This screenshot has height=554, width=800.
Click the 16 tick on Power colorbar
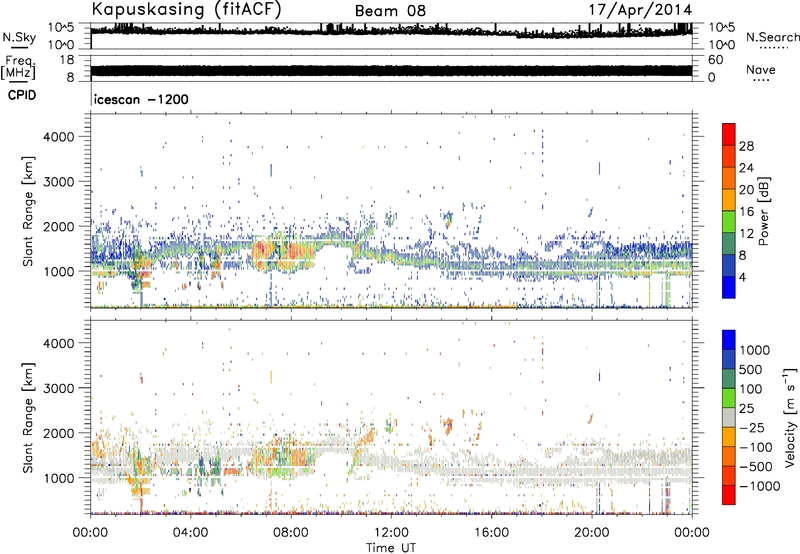pyautogui.click(x=746, y=212)
